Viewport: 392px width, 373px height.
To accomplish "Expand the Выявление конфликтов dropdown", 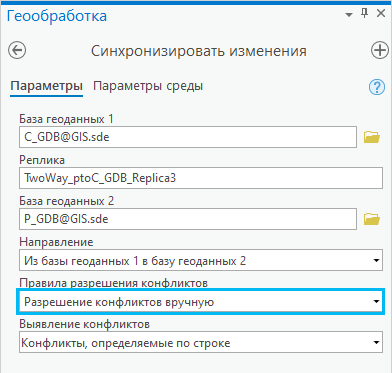I will (376, 342).
